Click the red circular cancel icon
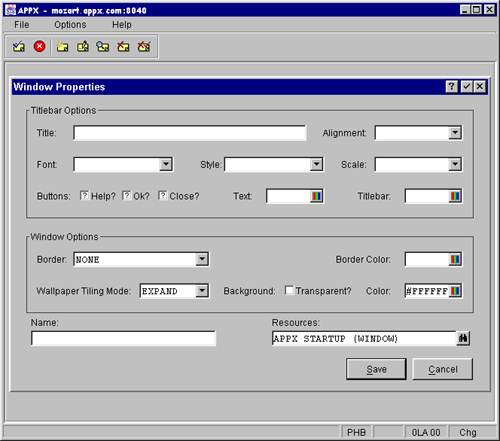The height and width of the screenshot is (441, 500). (39, 46)
